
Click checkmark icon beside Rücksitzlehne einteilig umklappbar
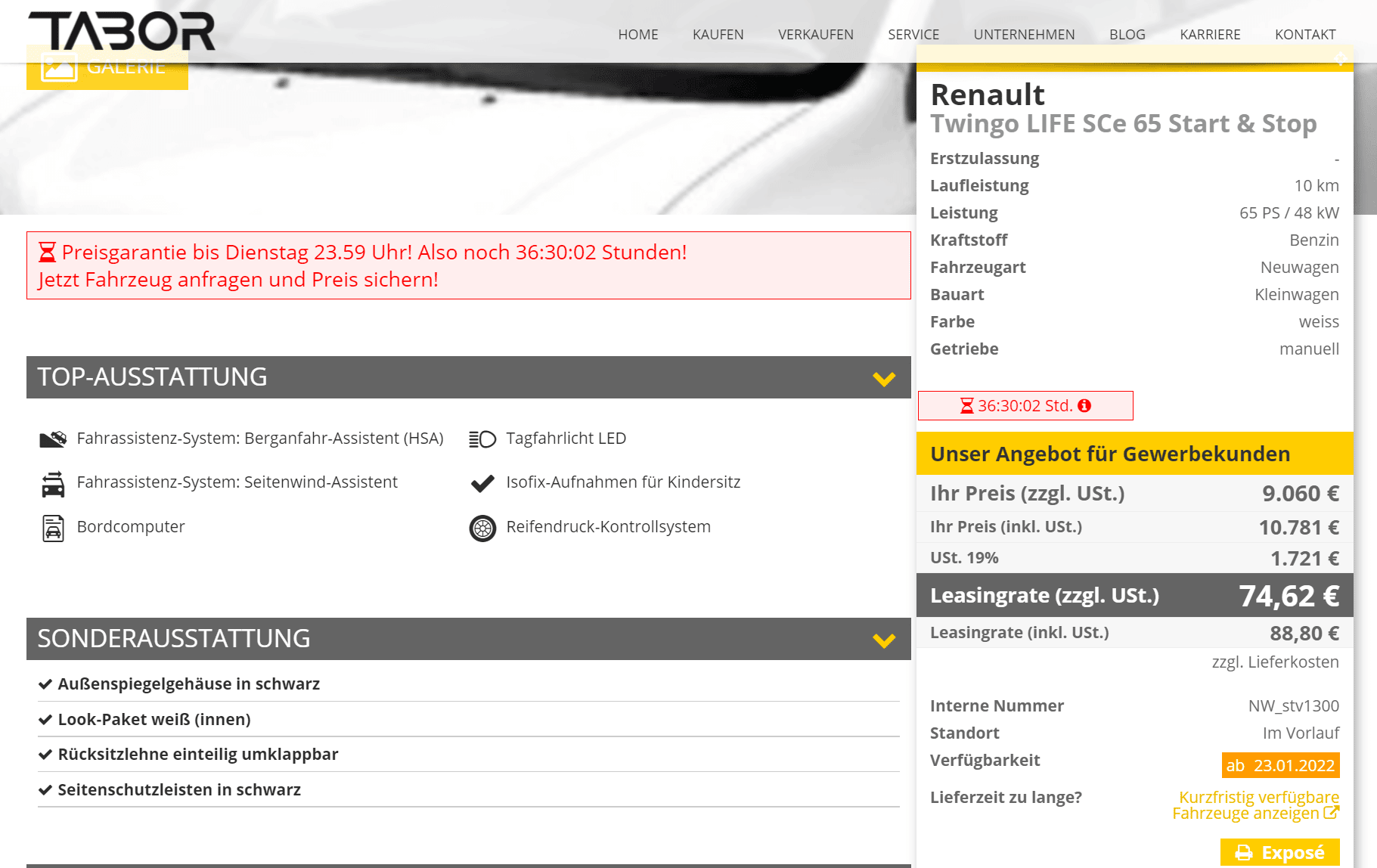click(45, 755)
